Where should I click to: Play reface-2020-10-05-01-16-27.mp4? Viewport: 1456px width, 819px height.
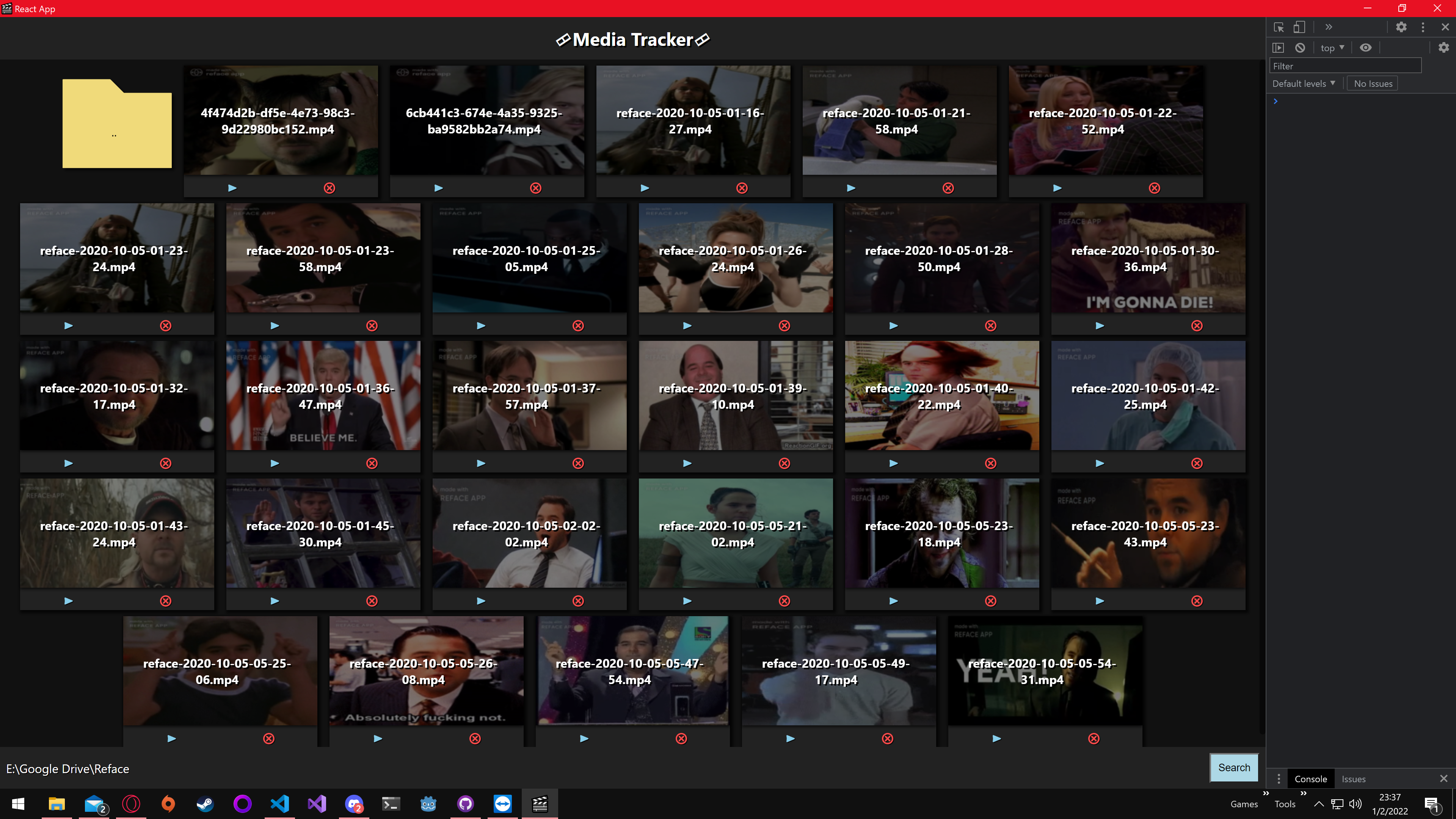click(x=645, y=188)
